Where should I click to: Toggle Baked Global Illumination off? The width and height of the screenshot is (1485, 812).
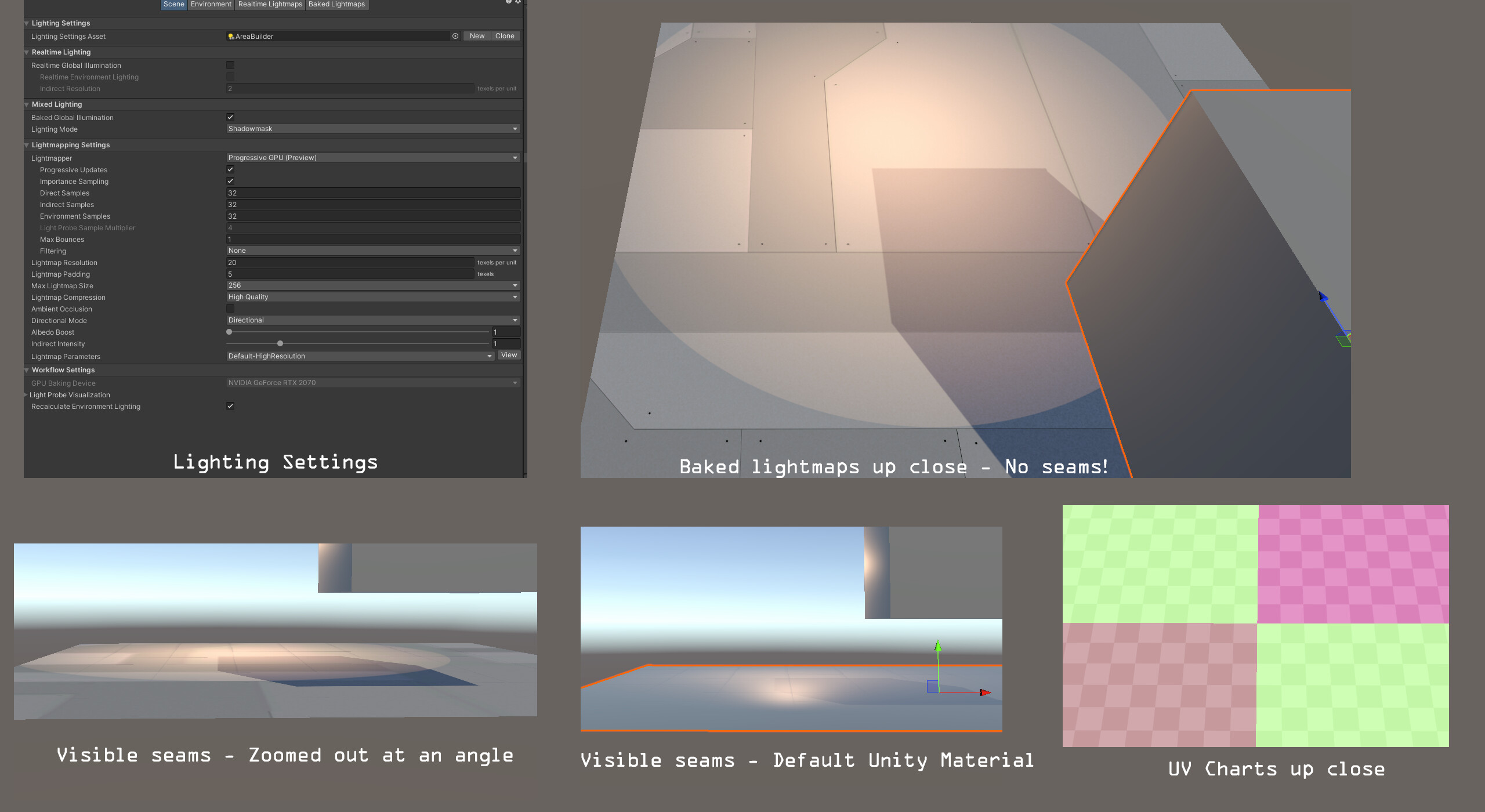230,117
